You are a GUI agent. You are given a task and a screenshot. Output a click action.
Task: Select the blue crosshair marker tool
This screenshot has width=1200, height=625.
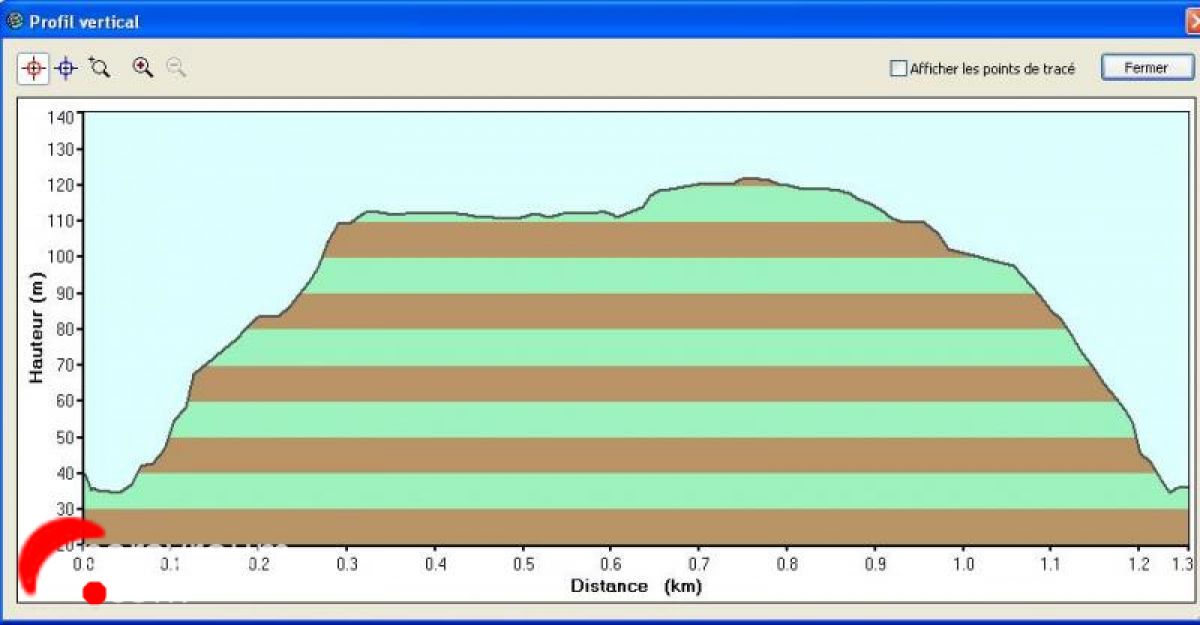[66, 68]
